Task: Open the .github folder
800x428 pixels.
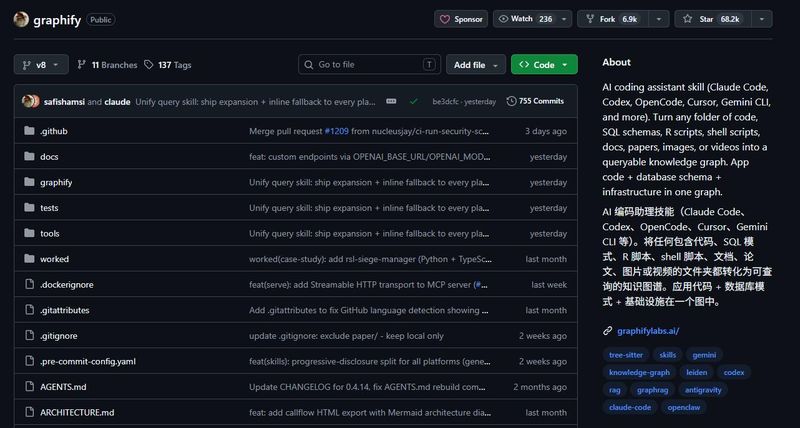Action: [x=54, y=131]
